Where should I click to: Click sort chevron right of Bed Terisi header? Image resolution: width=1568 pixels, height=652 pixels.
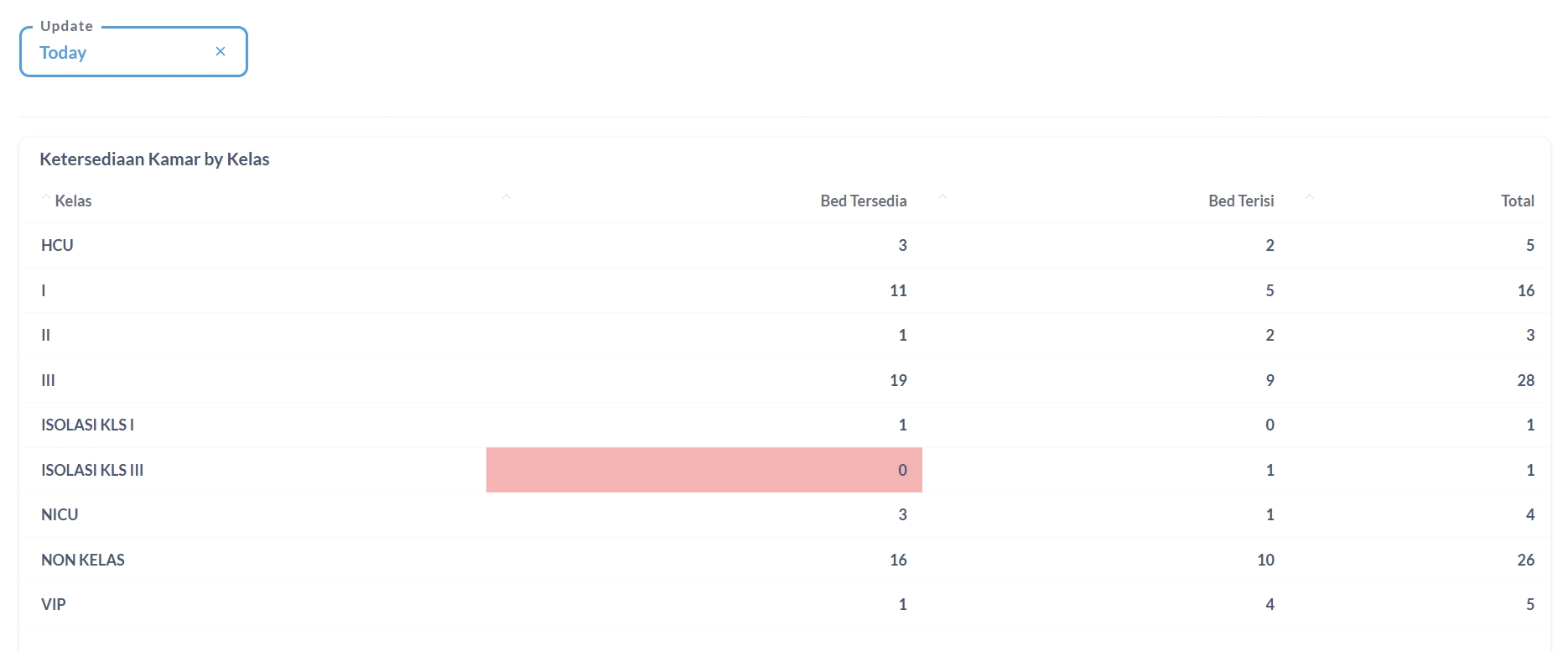pyautogui.click(x=1310, y=198)
